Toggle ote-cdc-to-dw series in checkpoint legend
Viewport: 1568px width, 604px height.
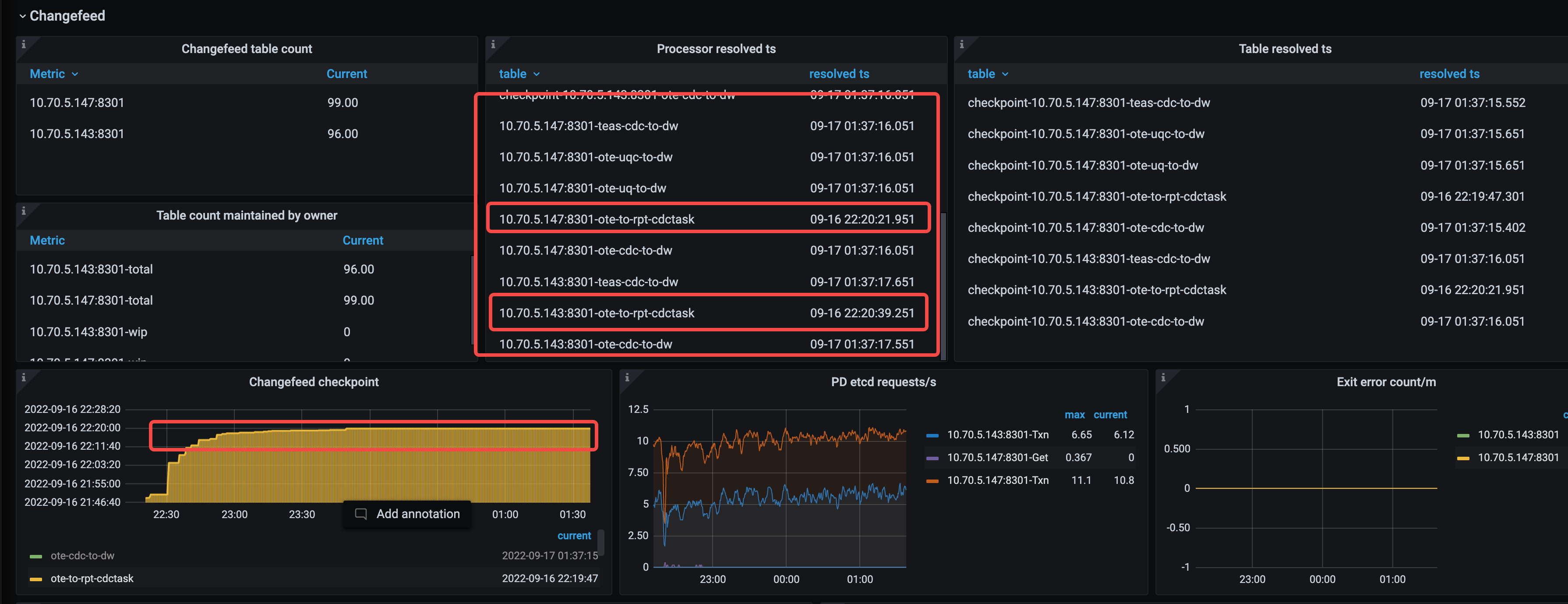point(82,556)
